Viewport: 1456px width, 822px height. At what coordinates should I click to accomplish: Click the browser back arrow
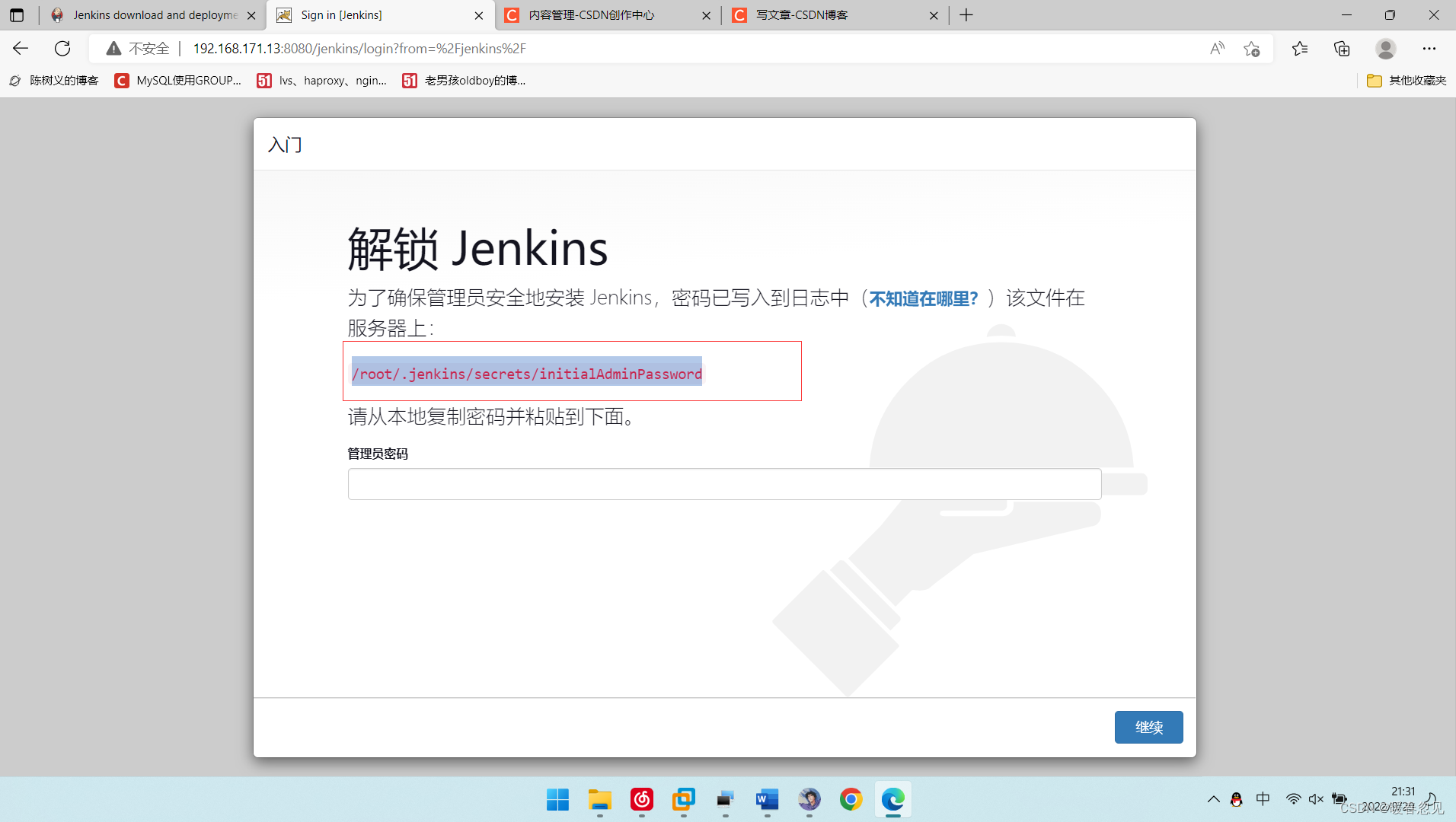pos(21,49)
